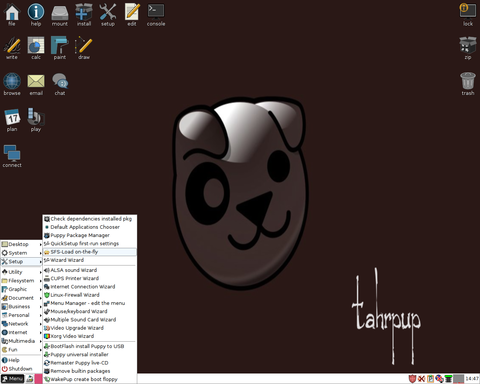Viewport: 480px width, 384px height.
Task: Select SFS-Load on-the-fly entry
Action: pos(90,252)
